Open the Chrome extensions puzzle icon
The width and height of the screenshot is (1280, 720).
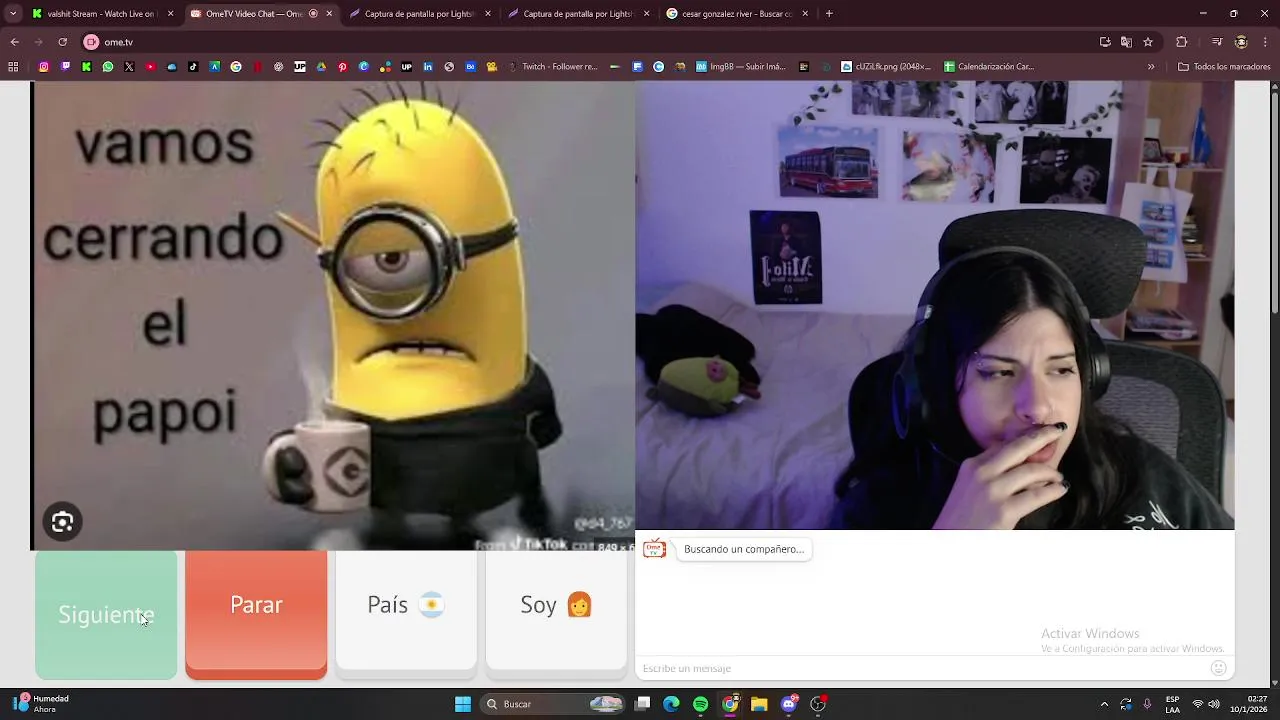pos(1182,42)
